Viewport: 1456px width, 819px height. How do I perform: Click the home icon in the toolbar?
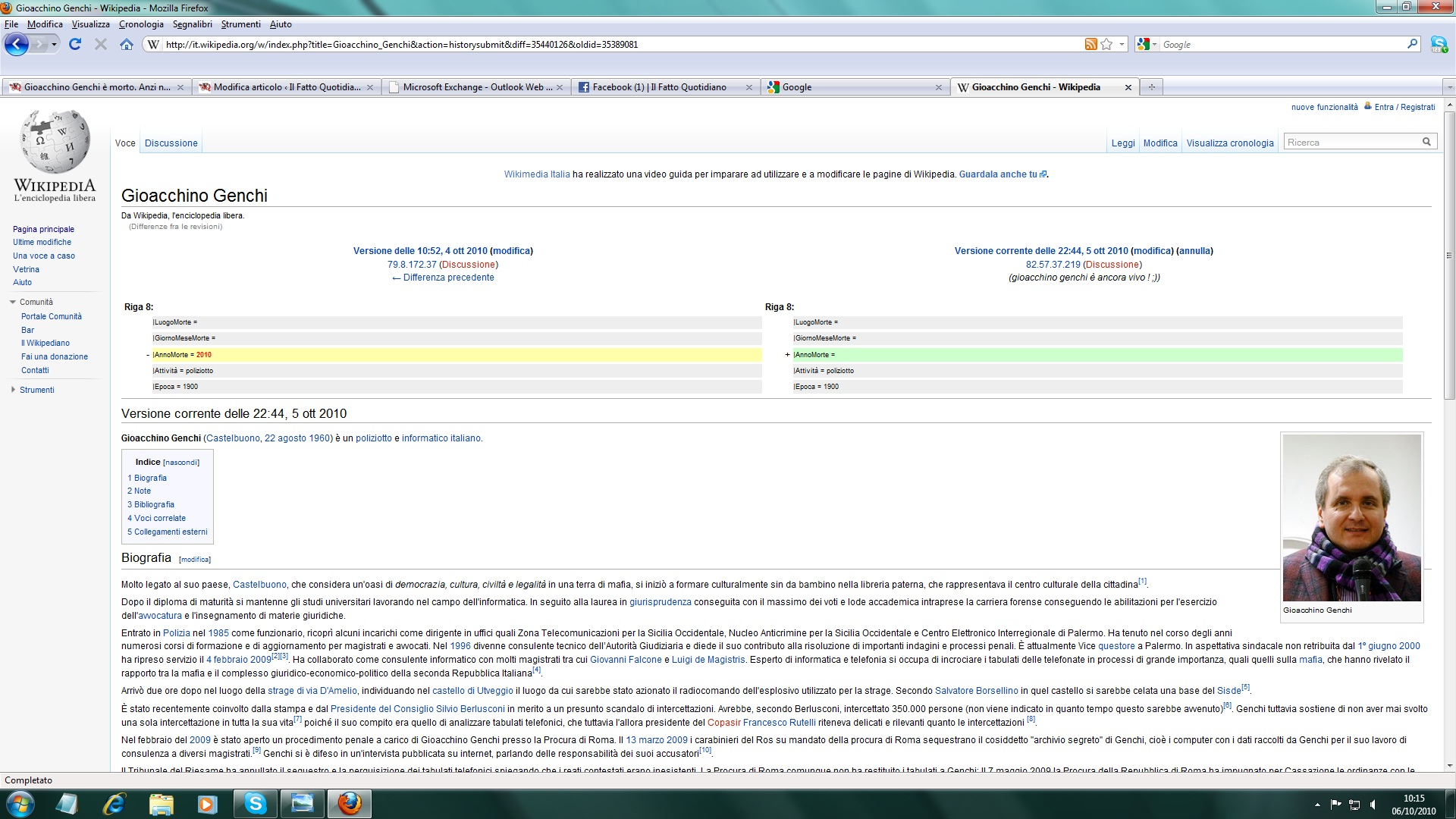tap(127, 45)
